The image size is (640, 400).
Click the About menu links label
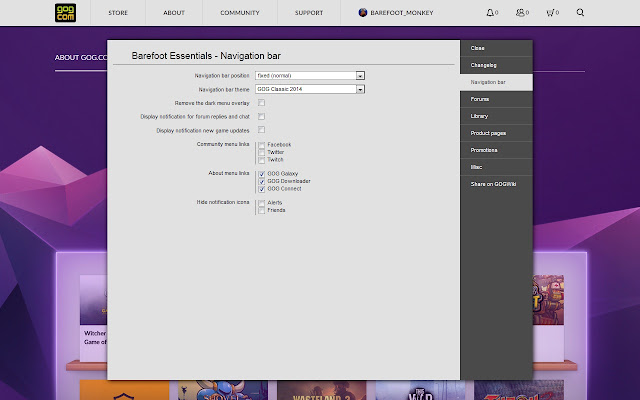click(x=229, y=173)
